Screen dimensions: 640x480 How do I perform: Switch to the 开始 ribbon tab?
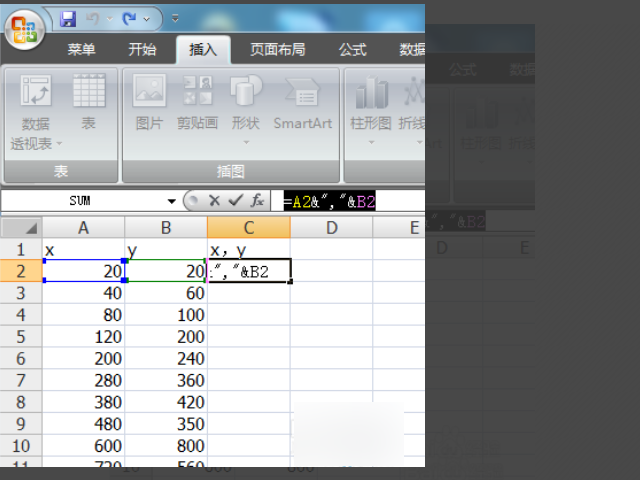click(142, 49)
